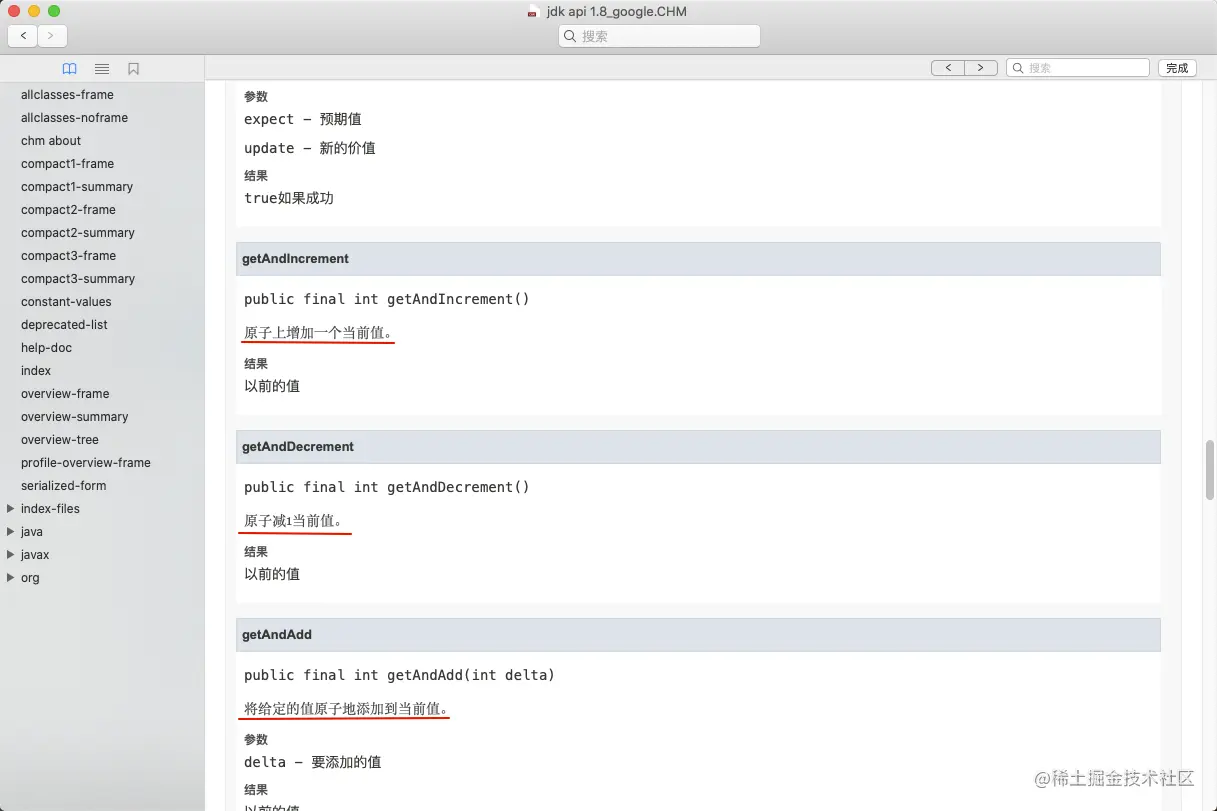Click the find bar magnifier icon
This screenshot has width=1217, height=811.
1018,68
